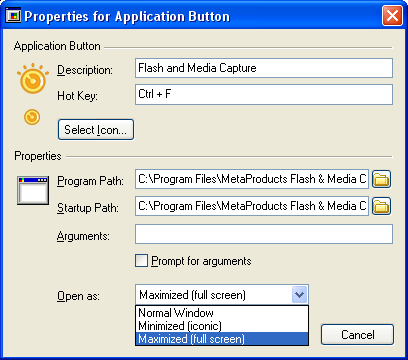The width and height of the screenshot is (408, 360).
Task: Click the Program Path label
Action: pos(90,181)
